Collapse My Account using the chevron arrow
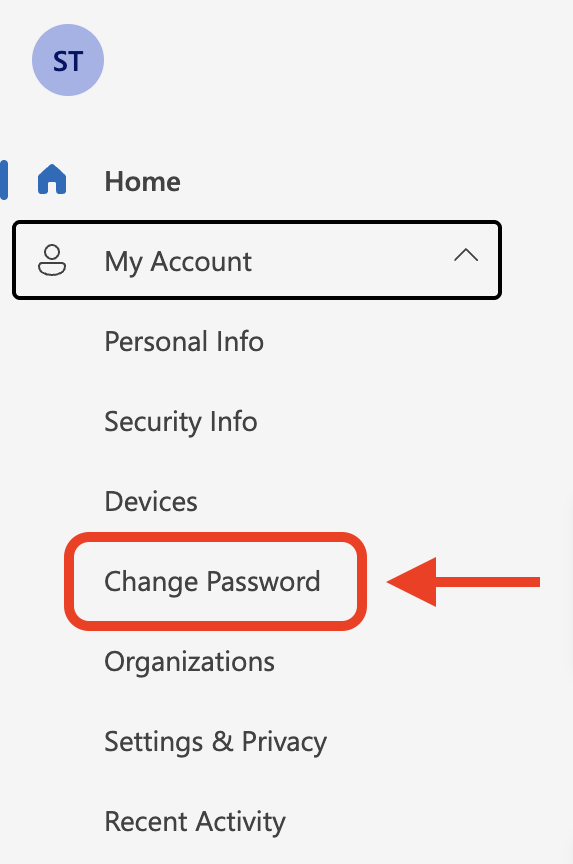This screenshot has height=864, width=573. tap(466, 255)
